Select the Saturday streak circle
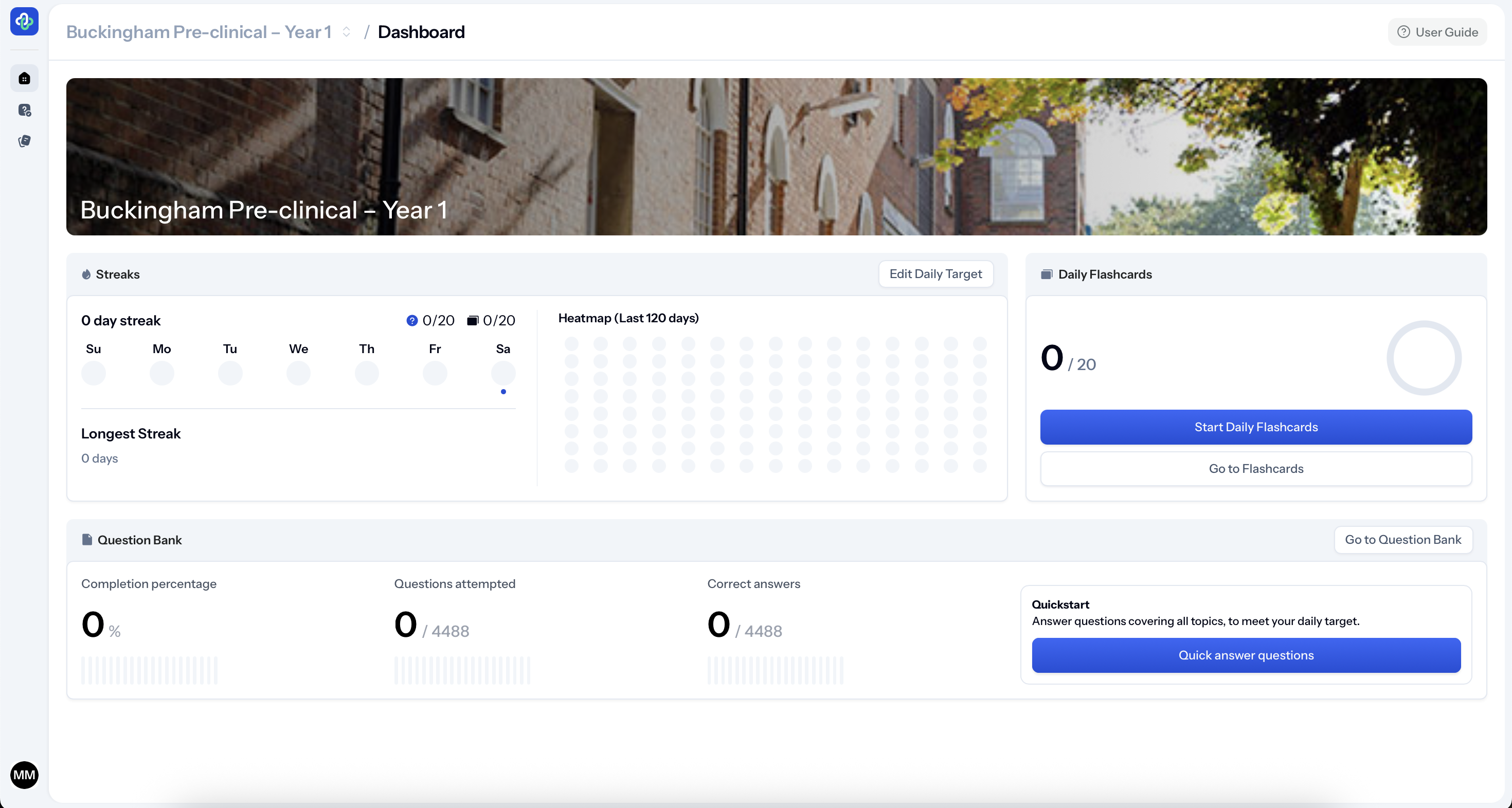The image size is (1512, 808). click(x=503, y=373)
